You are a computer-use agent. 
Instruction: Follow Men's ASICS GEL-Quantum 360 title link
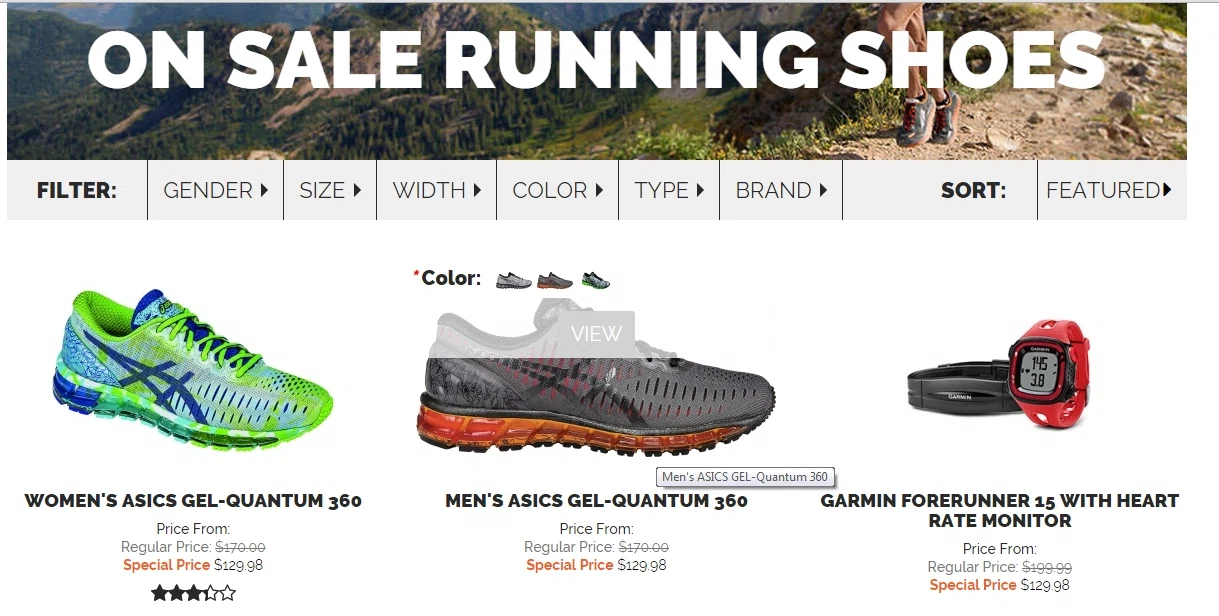(x=596, y=501)
